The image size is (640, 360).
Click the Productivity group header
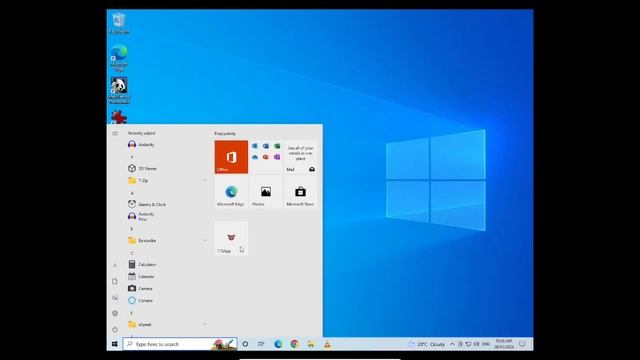pyautogui.click(x=225, y=133)
